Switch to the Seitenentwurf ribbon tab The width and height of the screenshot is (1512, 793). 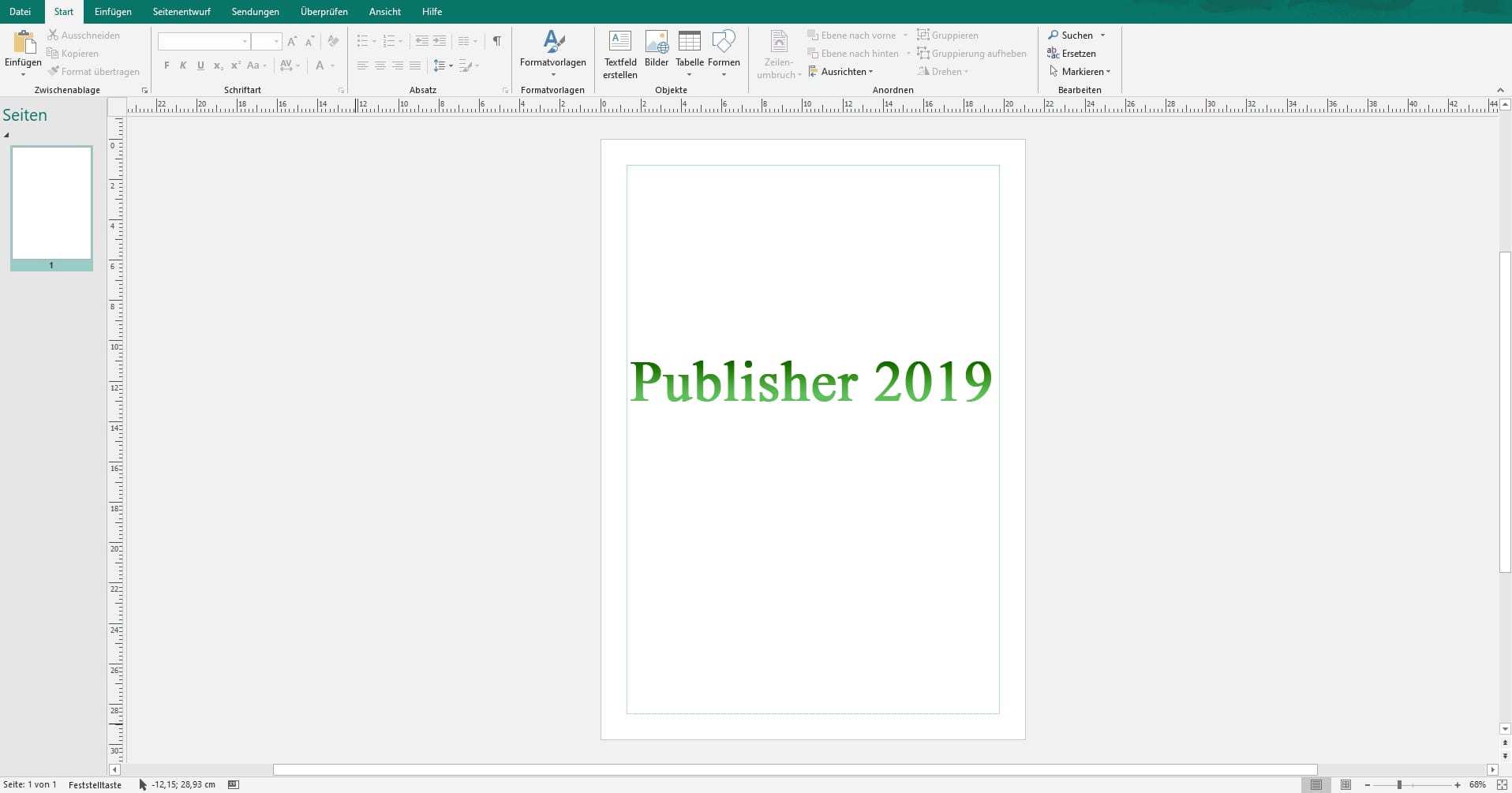coord(182,12)
